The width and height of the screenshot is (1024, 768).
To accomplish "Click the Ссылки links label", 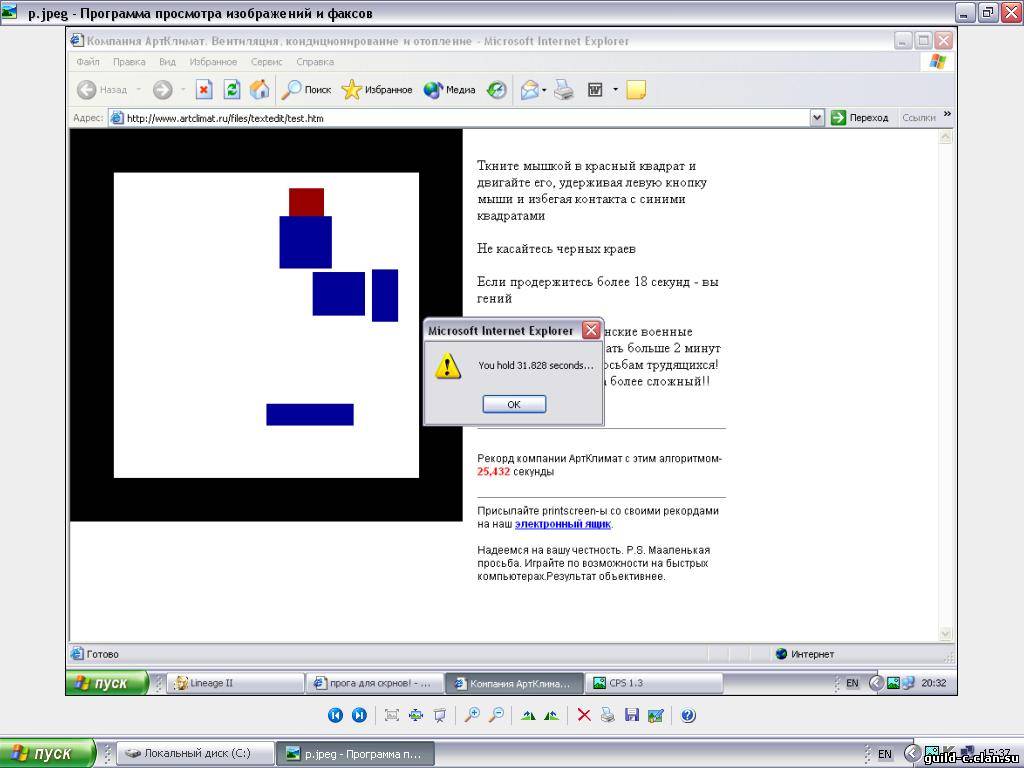I will point(918,118).
